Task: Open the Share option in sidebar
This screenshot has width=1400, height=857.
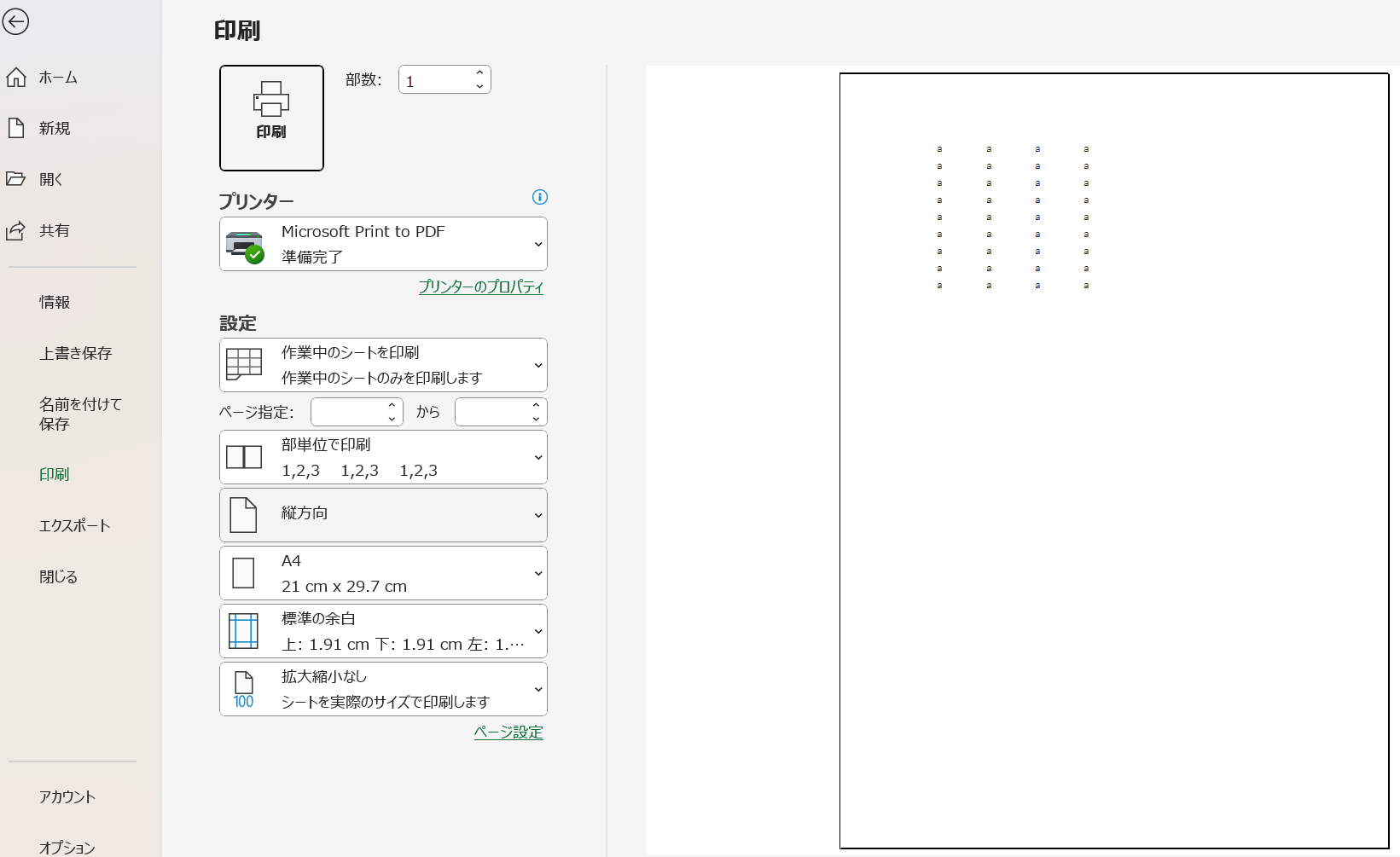Action: 54,231
